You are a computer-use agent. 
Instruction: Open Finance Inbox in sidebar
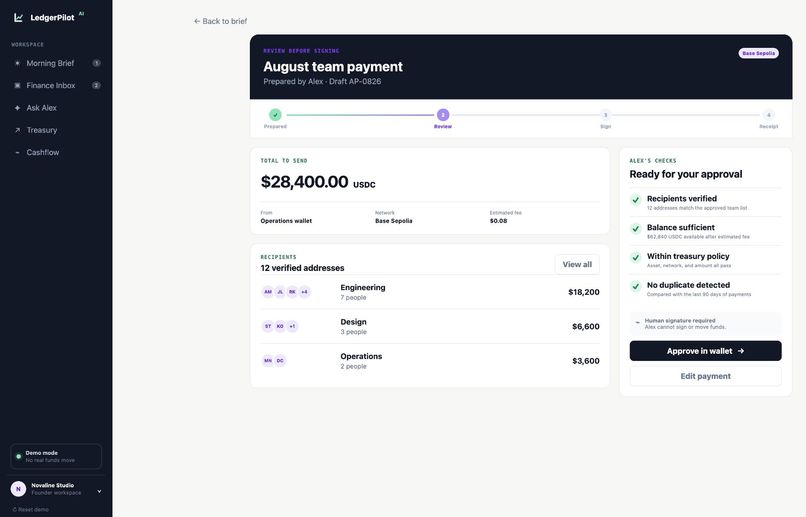[x=56, y=85]
